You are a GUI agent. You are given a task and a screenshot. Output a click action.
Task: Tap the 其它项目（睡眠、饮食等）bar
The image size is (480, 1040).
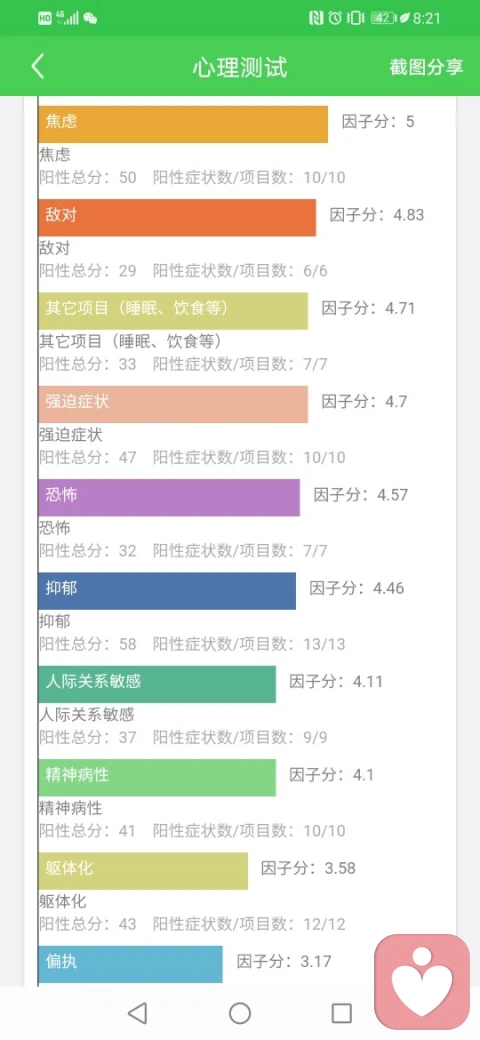173,311
